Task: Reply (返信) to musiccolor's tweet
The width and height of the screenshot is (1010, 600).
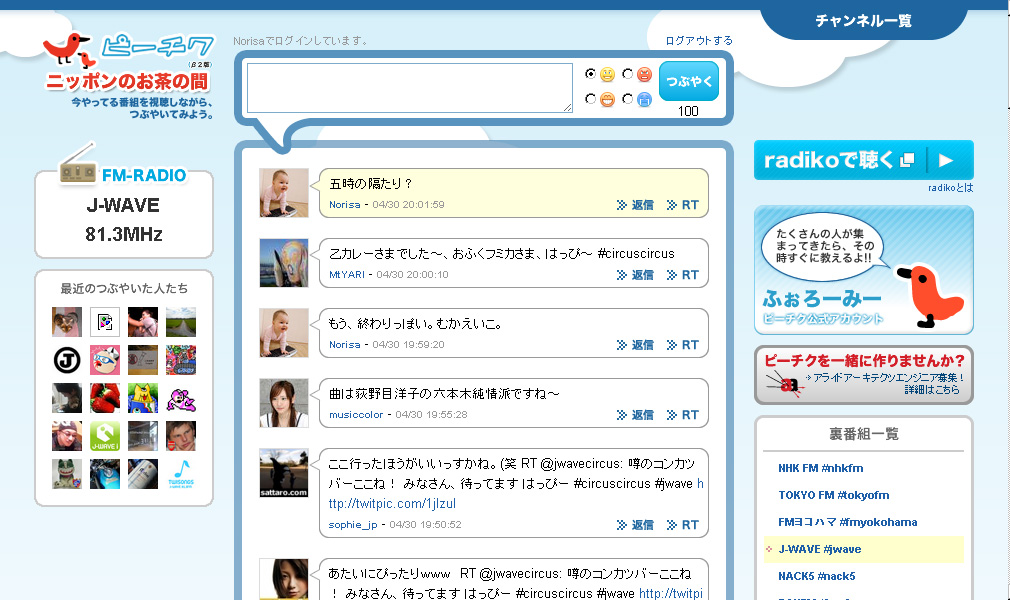Action: click(x=635, y=415)
